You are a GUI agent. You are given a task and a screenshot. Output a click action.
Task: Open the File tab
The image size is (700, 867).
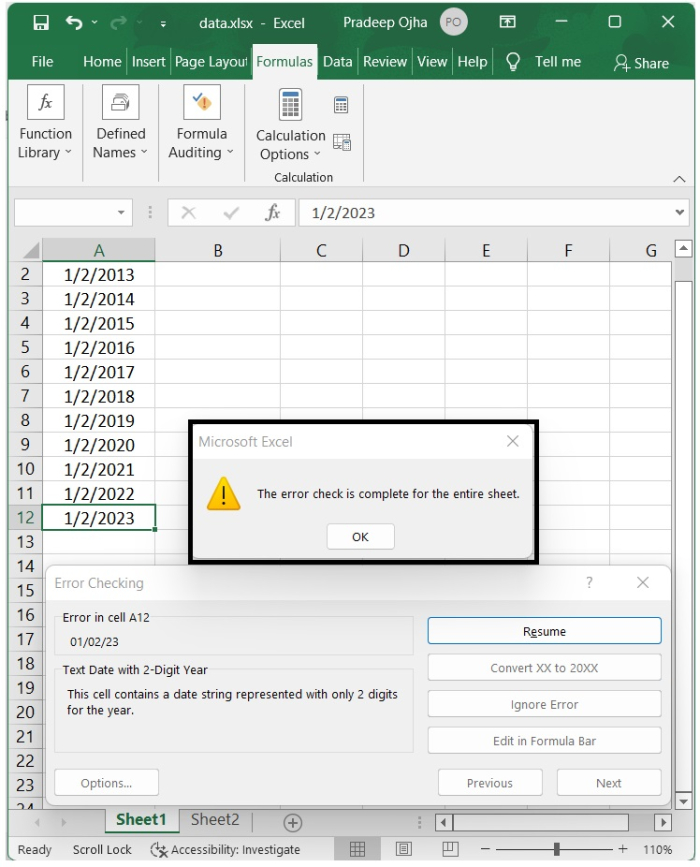tap(42, 61)
